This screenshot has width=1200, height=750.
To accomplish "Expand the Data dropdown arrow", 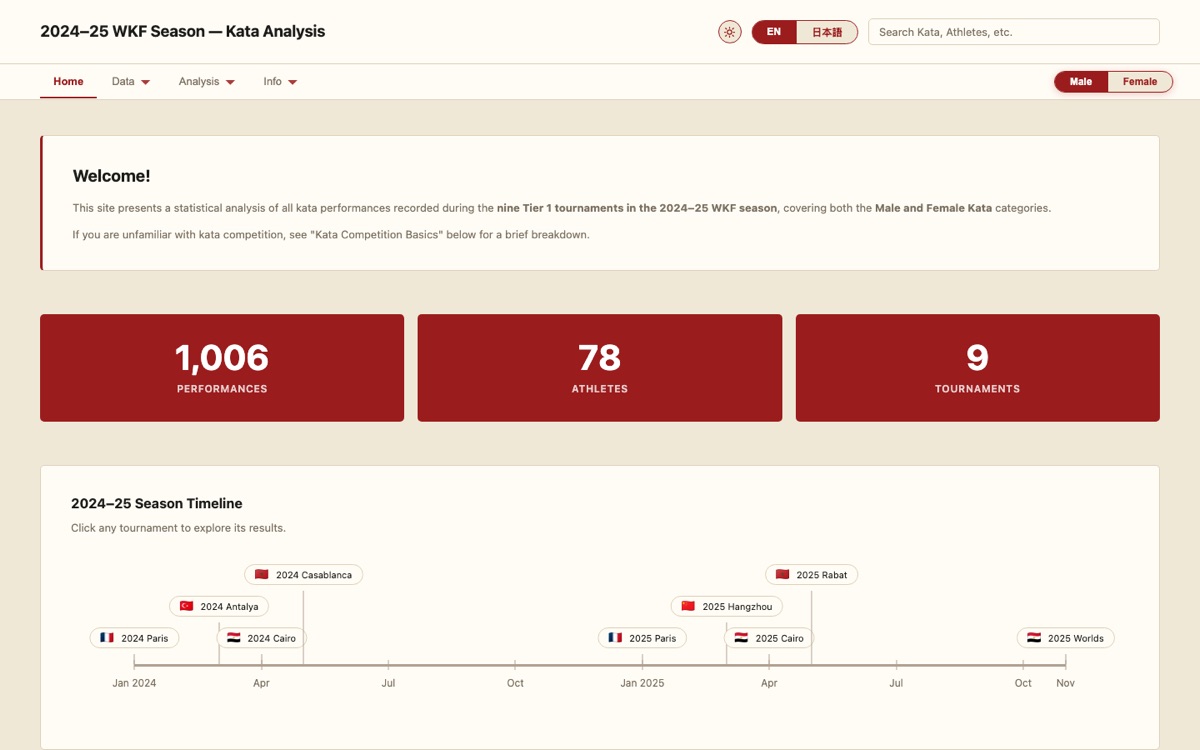I will [146, 82].
